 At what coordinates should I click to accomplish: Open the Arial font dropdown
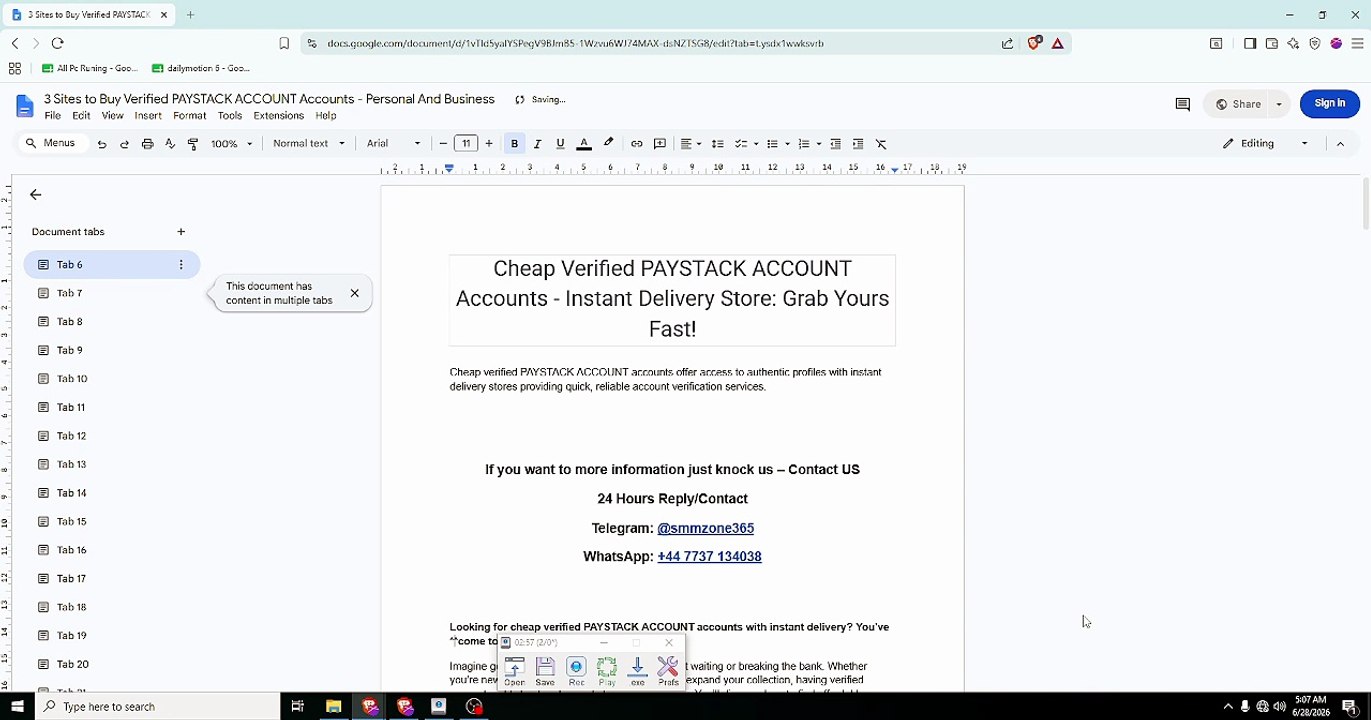394,144
